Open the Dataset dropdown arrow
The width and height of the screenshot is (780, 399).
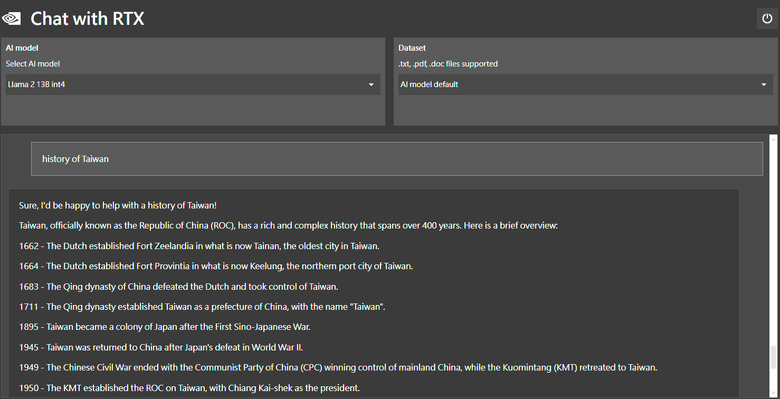764,85
